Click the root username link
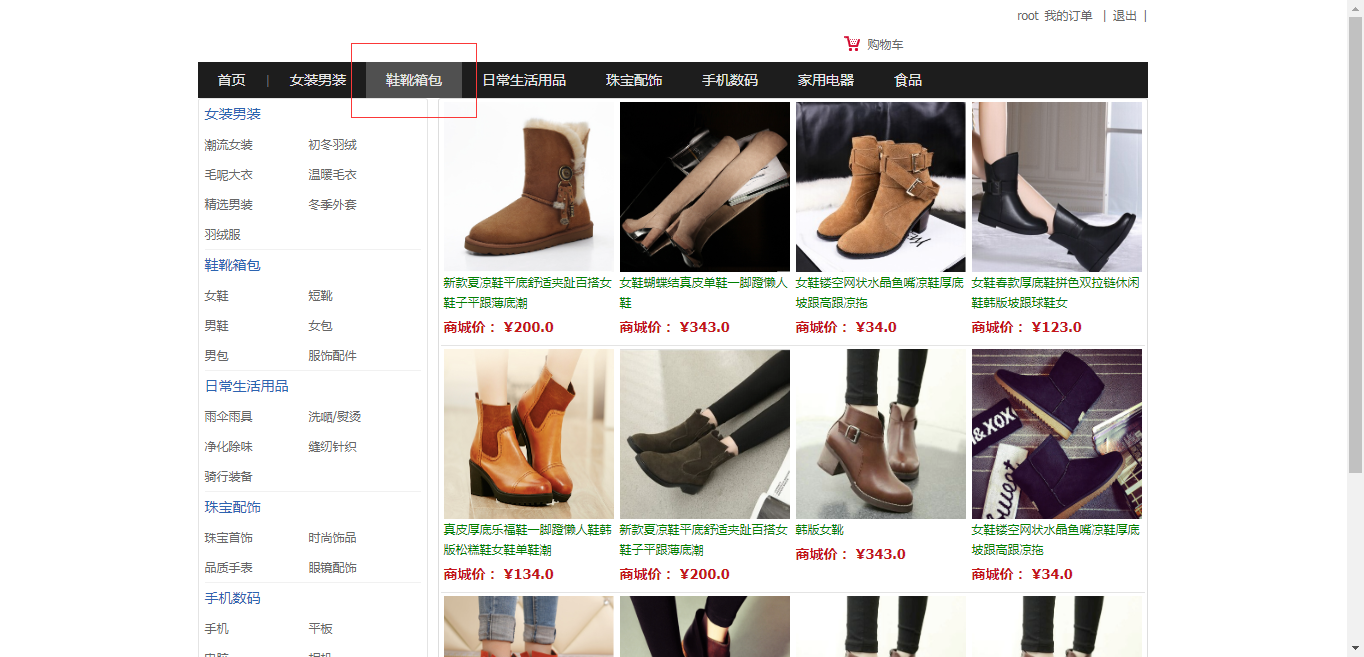Screen dimensions: 1364x657 1028,16
